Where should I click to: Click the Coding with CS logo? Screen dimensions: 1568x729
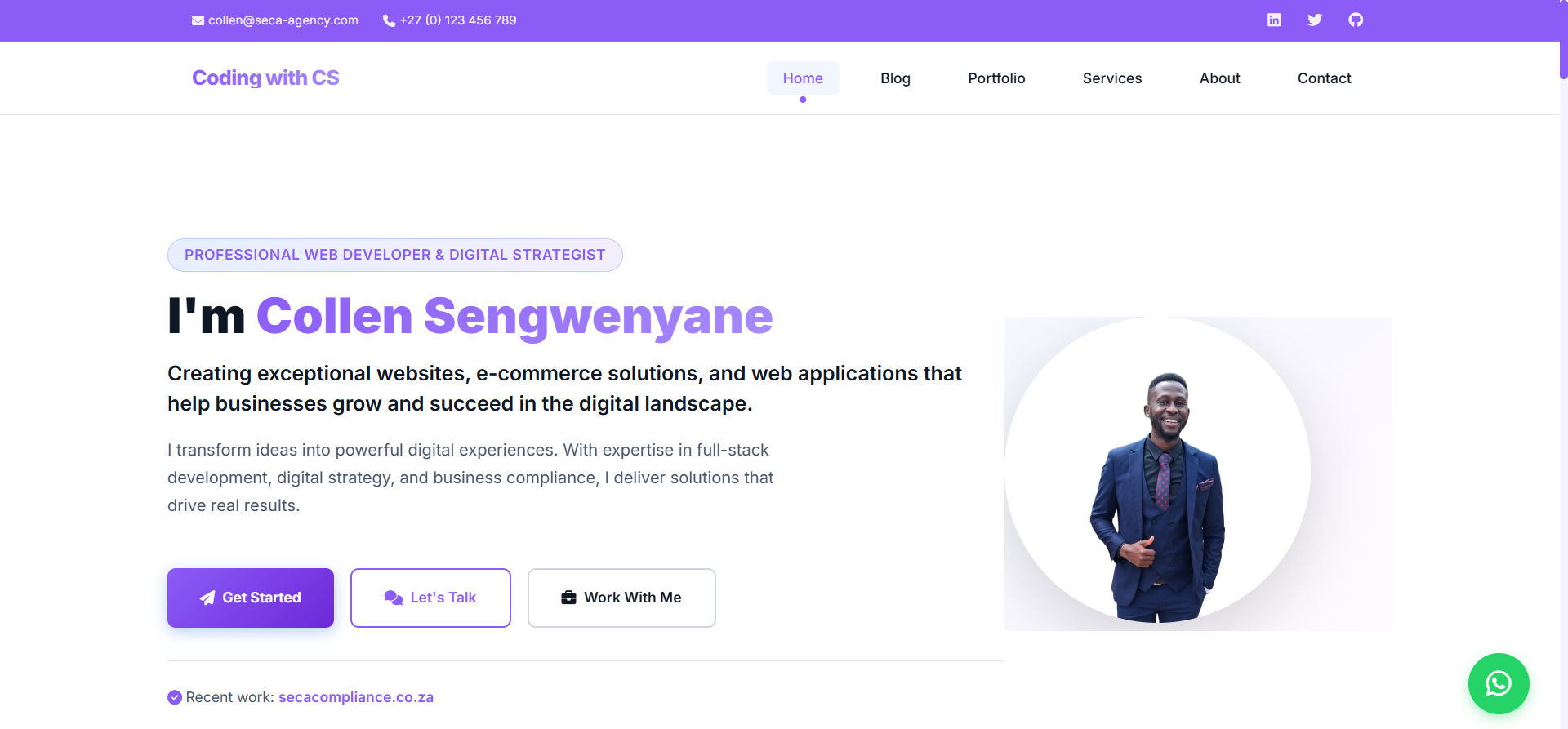(265, 78)
